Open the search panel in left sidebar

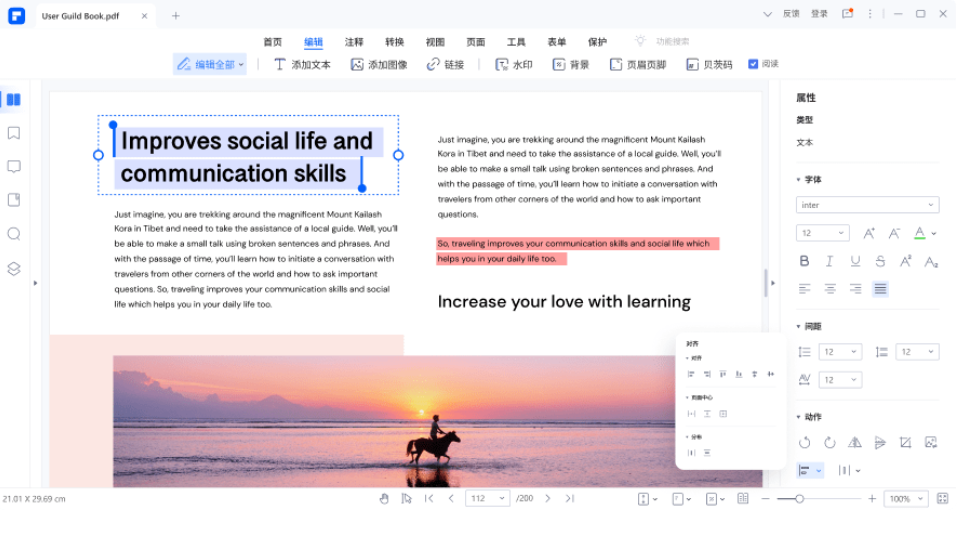13,234
